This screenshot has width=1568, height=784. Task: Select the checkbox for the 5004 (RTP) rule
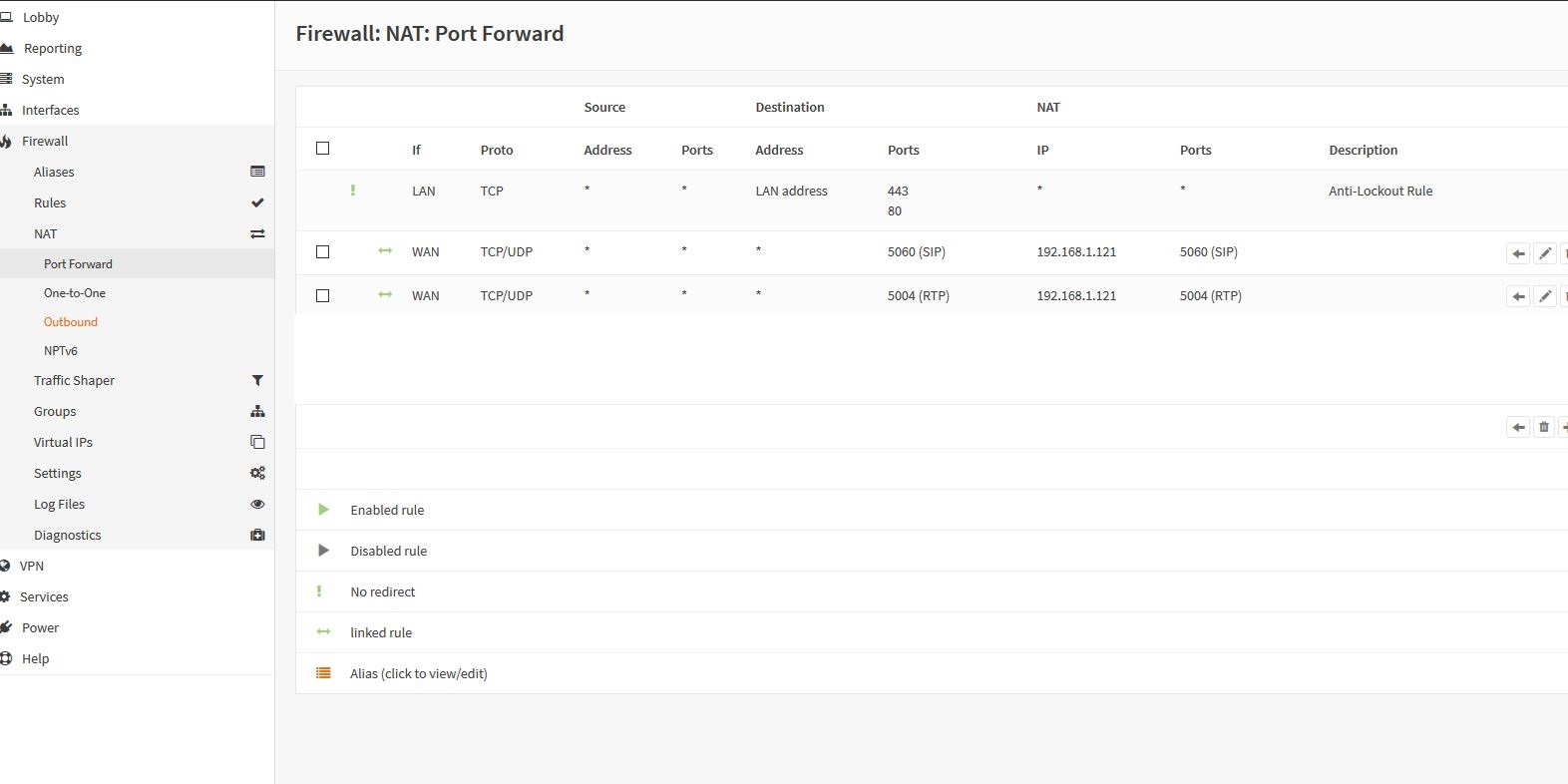322,296
